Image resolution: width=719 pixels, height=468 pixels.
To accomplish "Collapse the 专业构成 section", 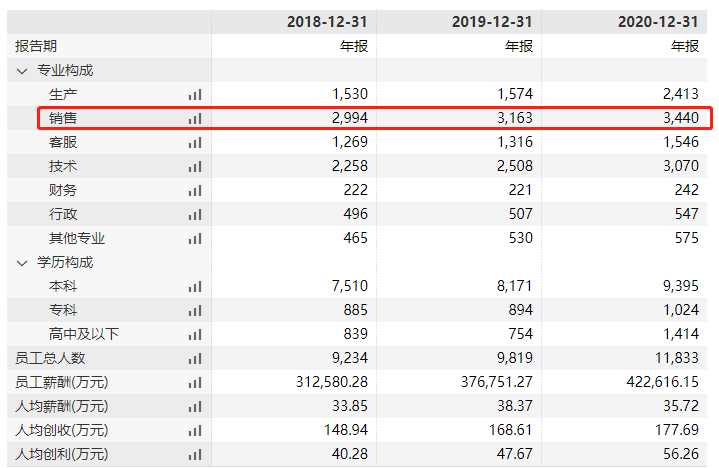I will [21, 70].
